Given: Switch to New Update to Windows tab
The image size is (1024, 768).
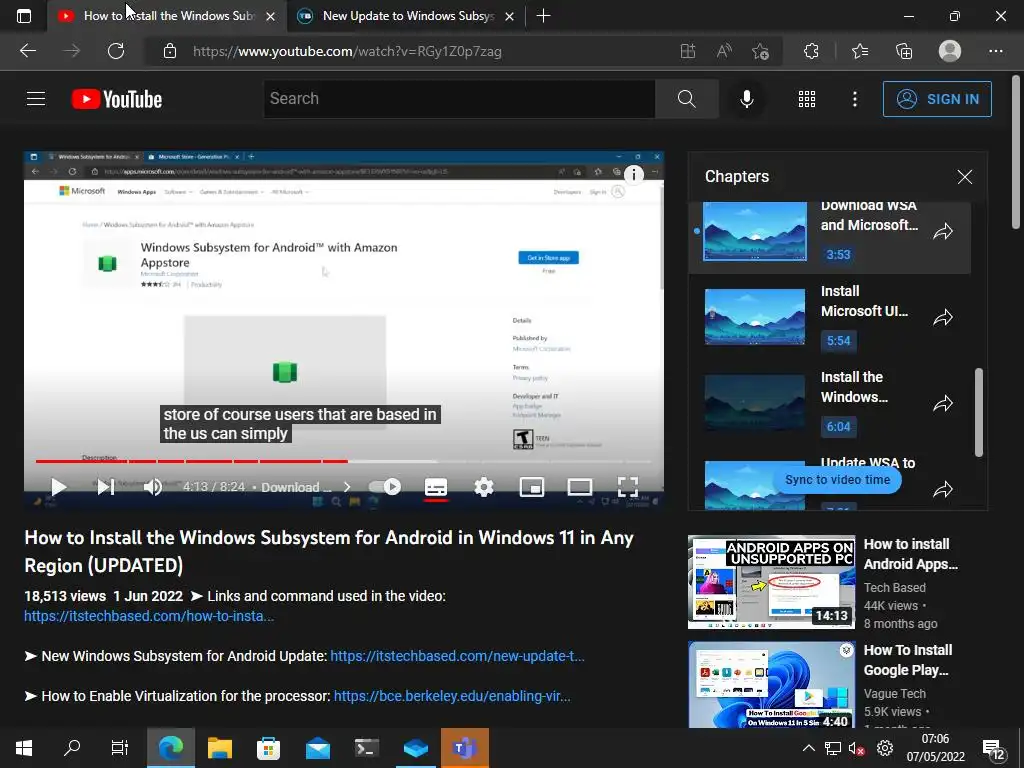Looking at the screenshot, I should [408, 16].
